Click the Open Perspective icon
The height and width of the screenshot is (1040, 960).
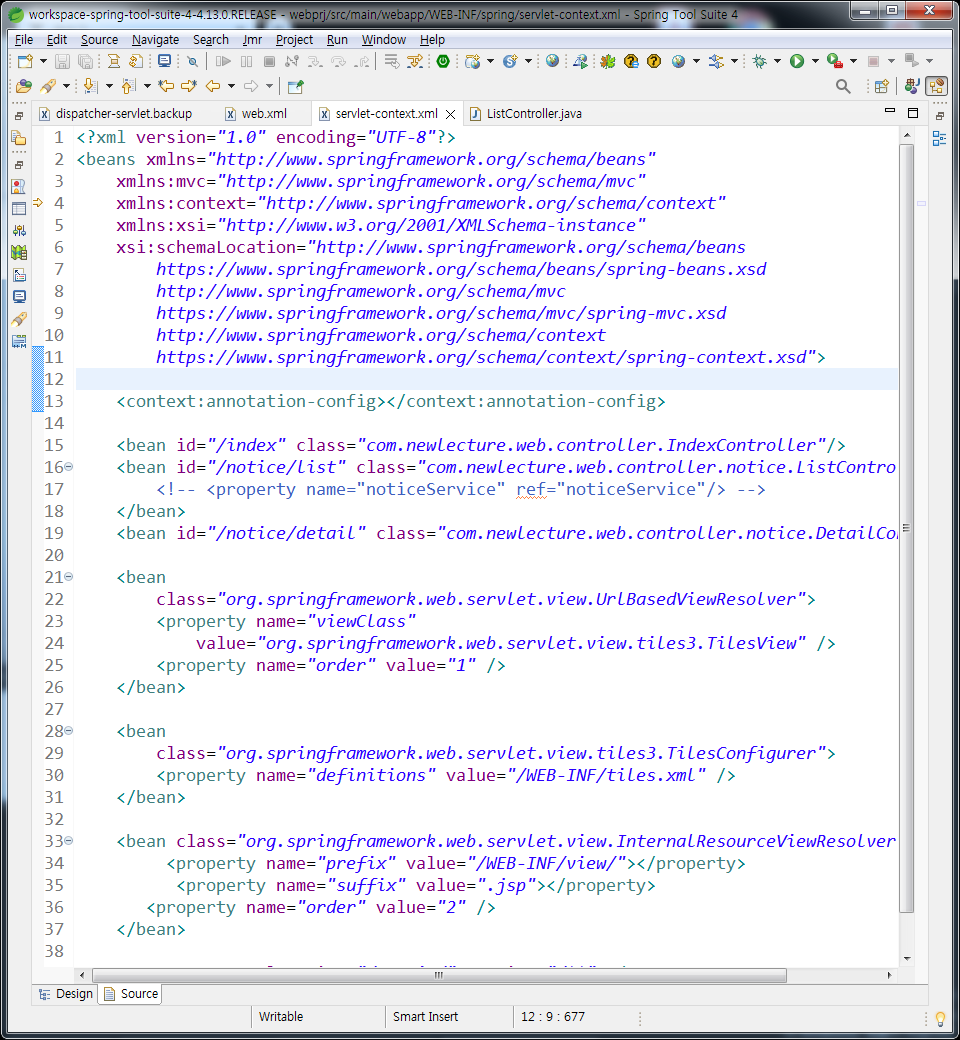[x=882, y=86]
